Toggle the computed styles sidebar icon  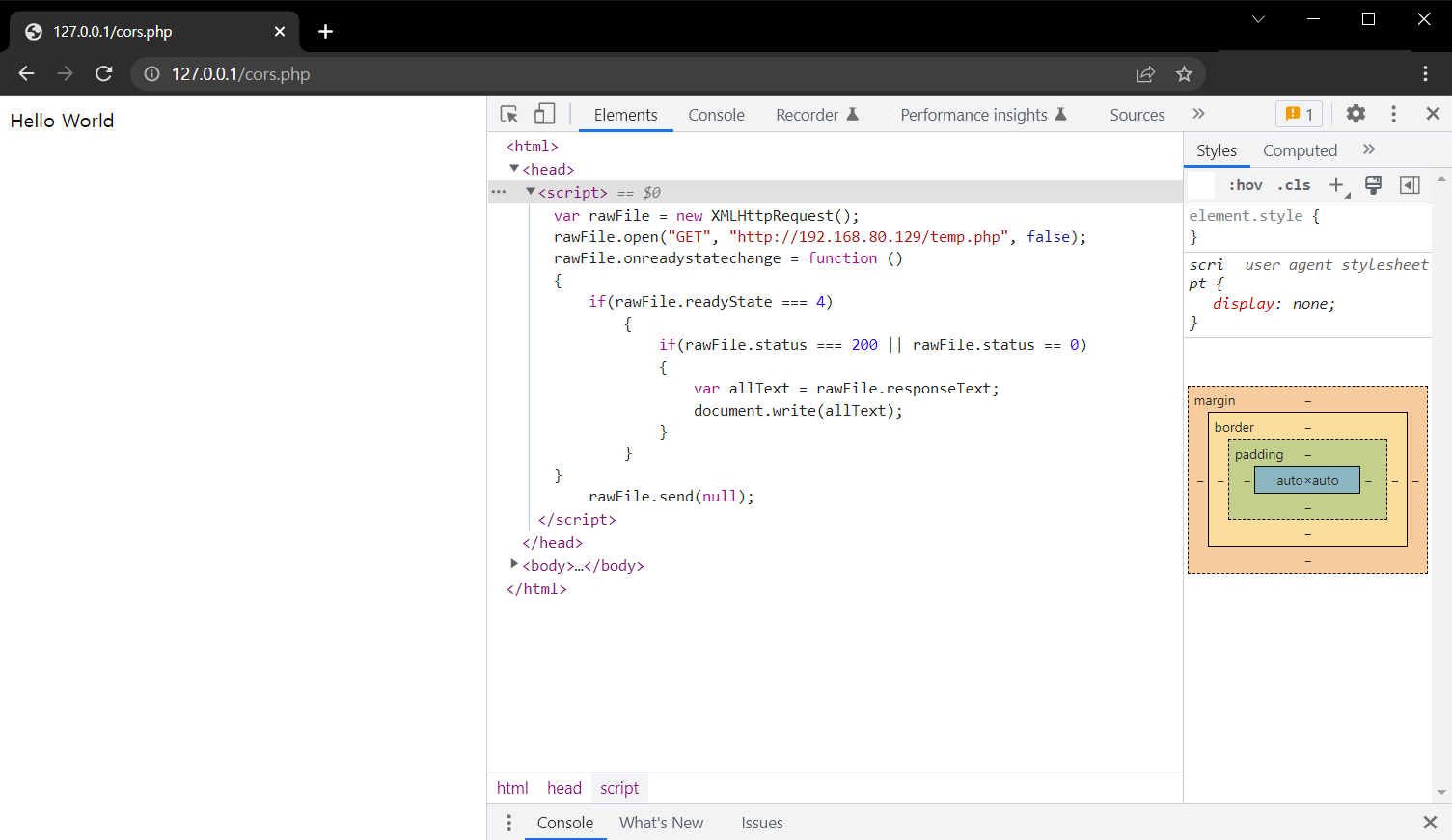(1410, 185)
